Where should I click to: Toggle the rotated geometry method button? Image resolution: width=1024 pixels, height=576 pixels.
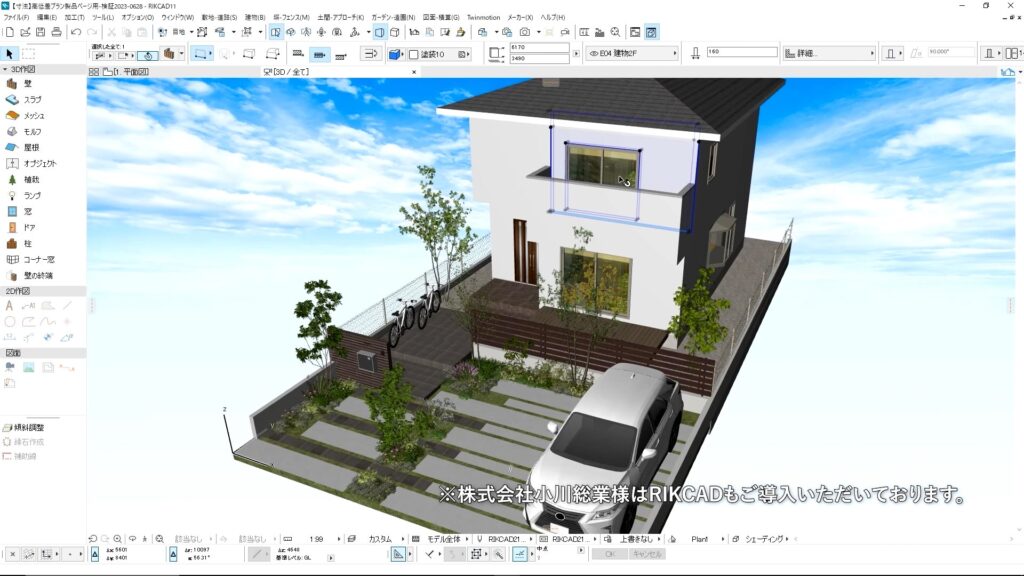coord(148,56)
